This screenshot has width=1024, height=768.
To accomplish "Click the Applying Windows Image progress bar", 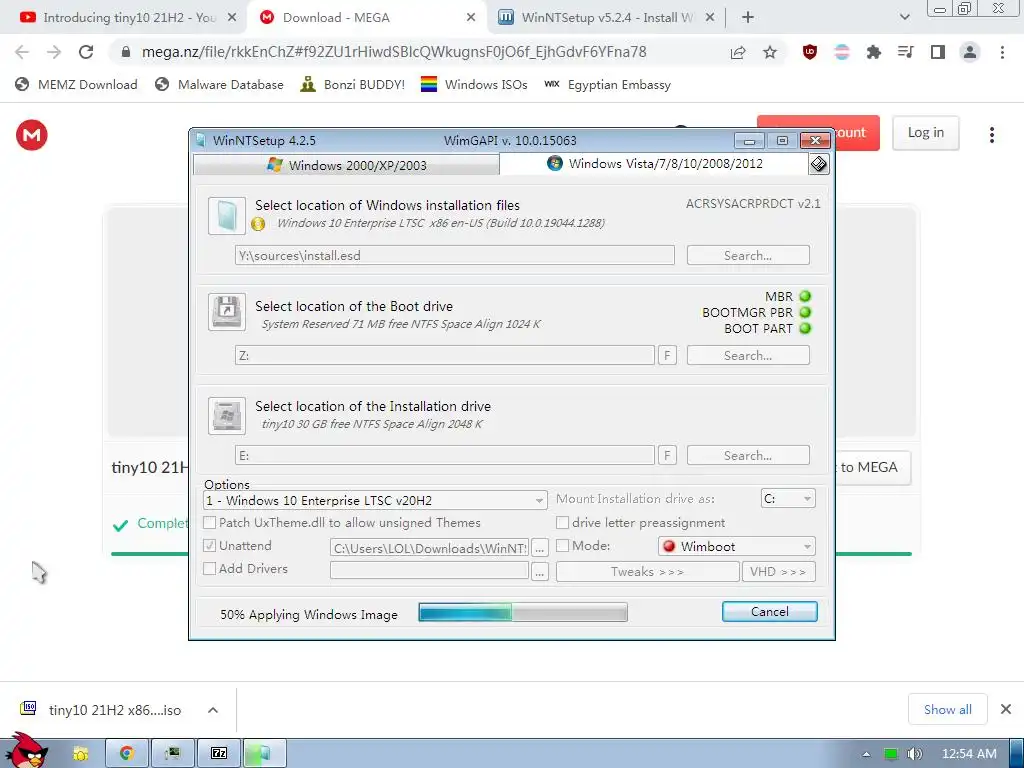I will (x=523, y=612).
